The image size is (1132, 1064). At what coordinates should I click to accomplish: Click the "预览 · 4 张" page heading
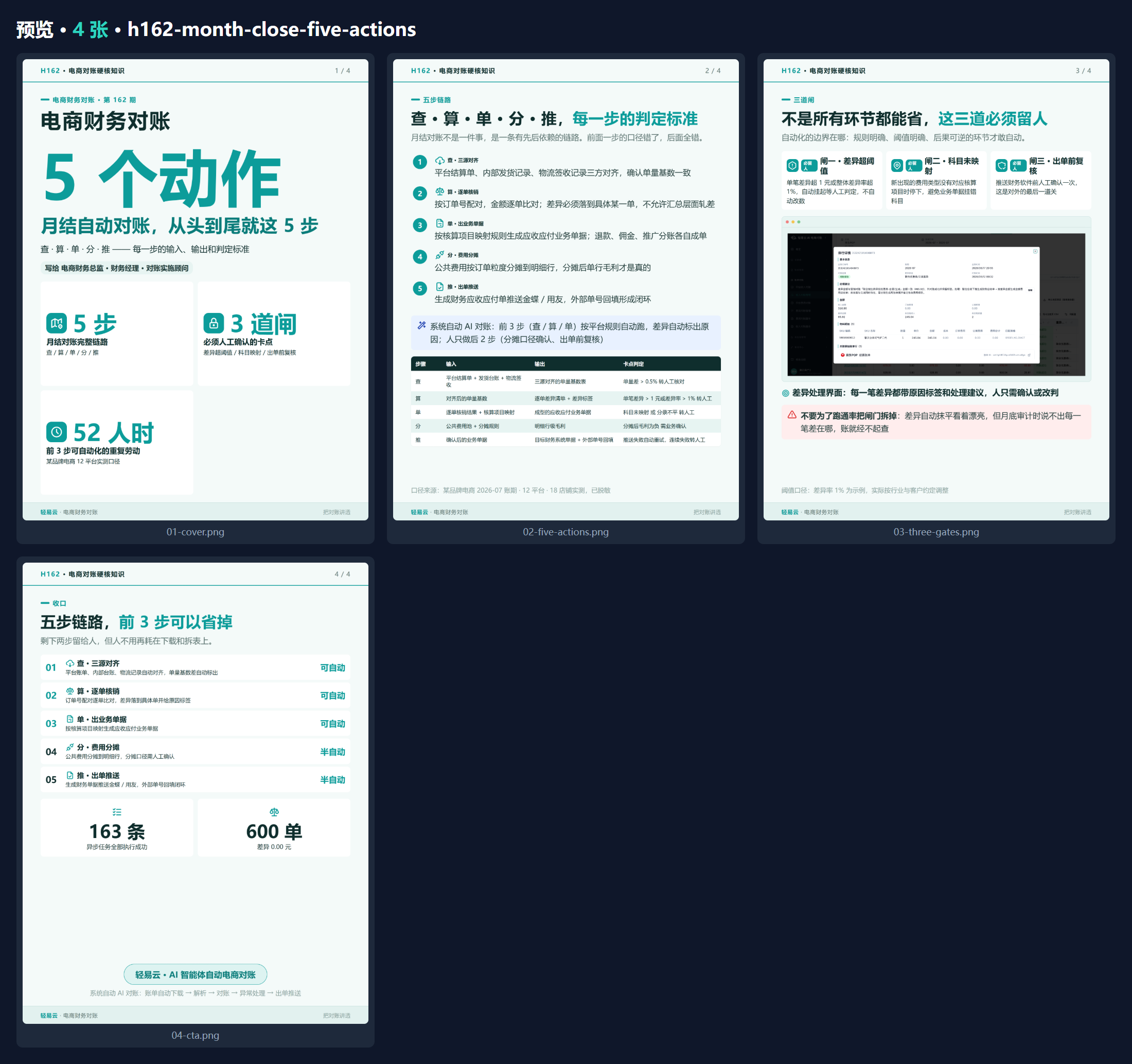[62, 29]
